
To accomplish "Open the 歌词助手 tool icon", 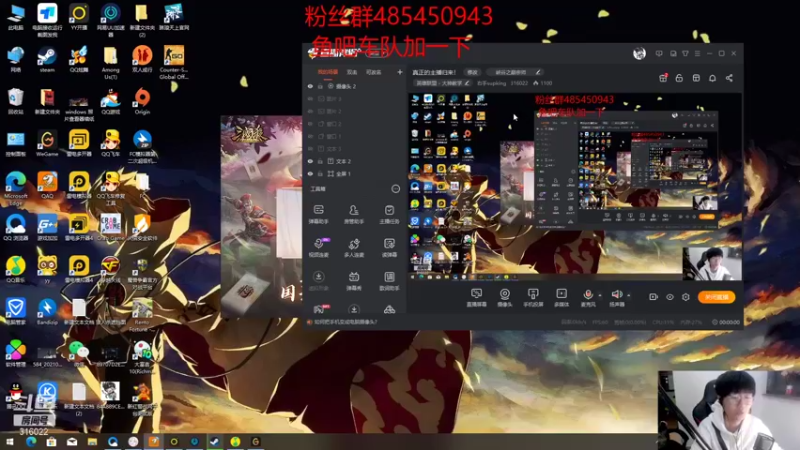I will (389, 281).
